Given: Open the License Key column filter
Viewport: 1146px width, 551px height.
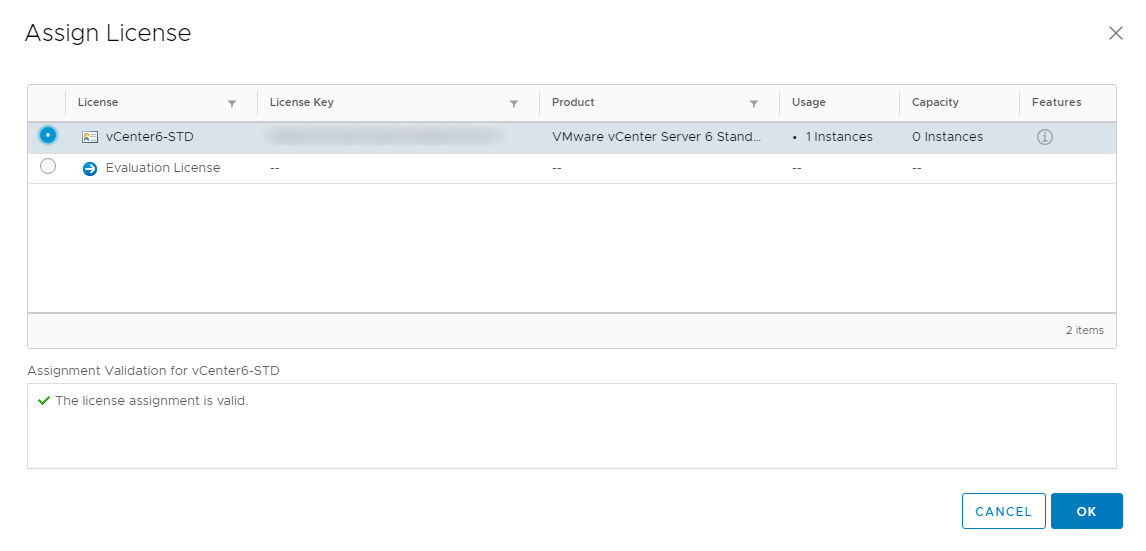Looking at the screenshot, I should tap(514, 103).
